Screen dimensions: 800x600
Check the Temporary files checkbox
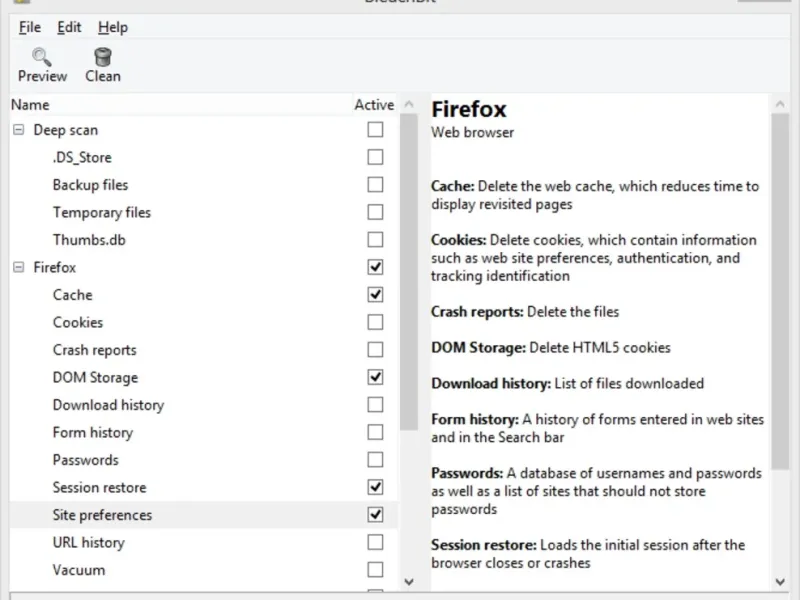(x=375, y=212)
